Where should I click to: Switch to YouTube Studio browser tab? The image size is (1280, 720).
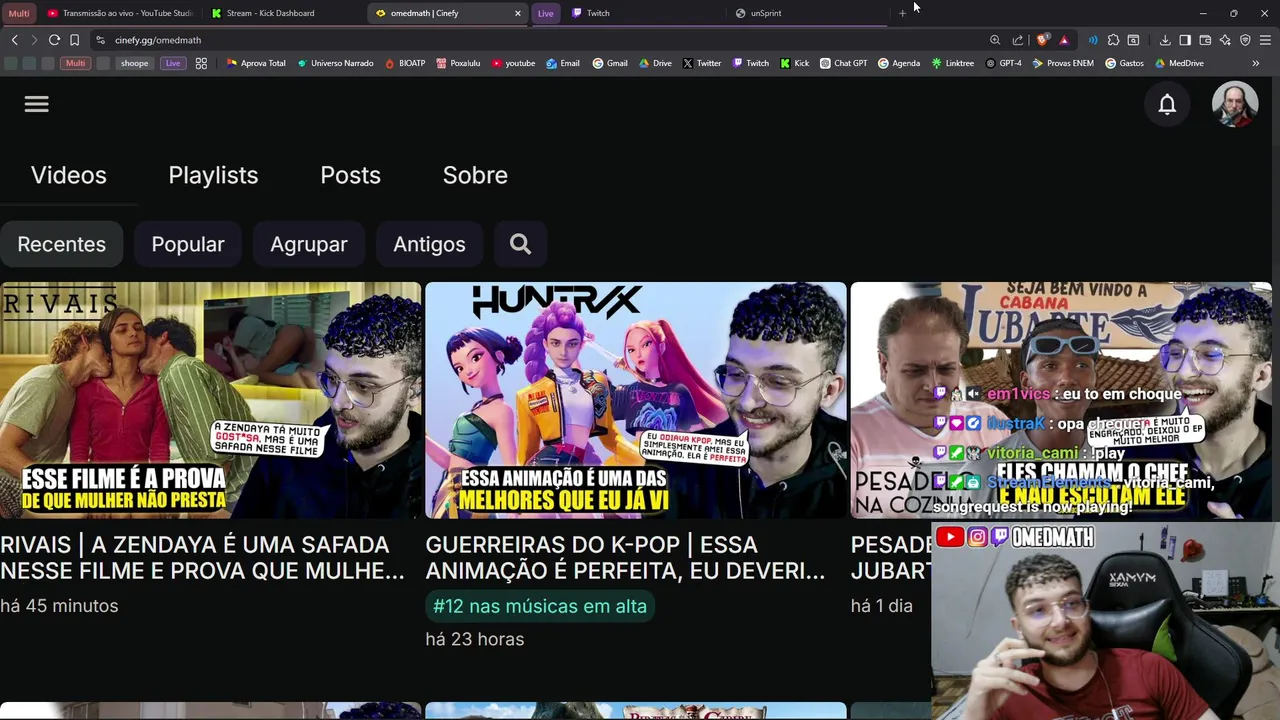[120, 13]
